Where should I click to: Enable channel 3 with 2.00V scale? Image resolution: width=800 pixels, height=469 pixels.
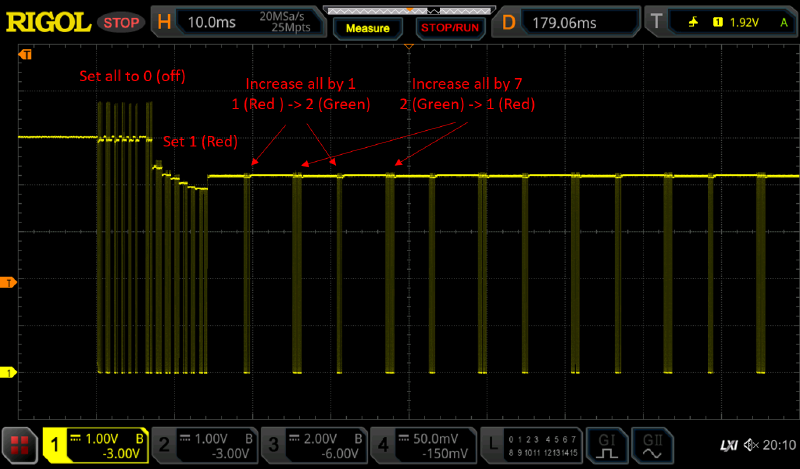314,443
